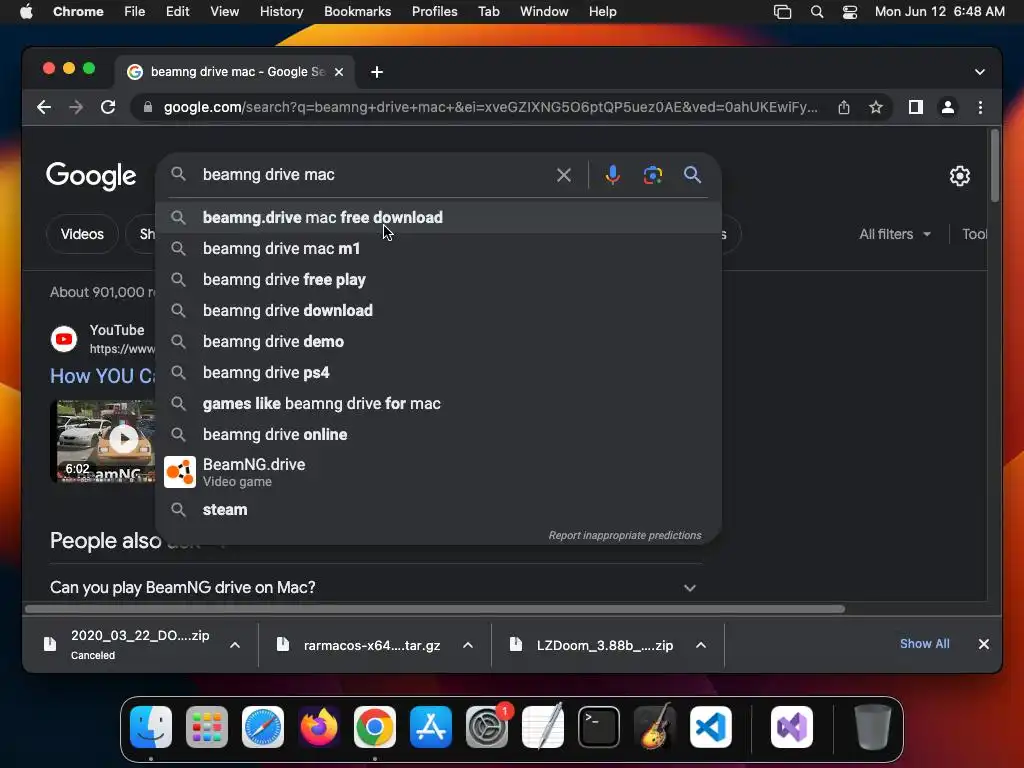The height and width of the screenshot is (768, 1024).
Task: Open Chrome three-dot menu
Action: pyautogui.click(x=980, y=107)
